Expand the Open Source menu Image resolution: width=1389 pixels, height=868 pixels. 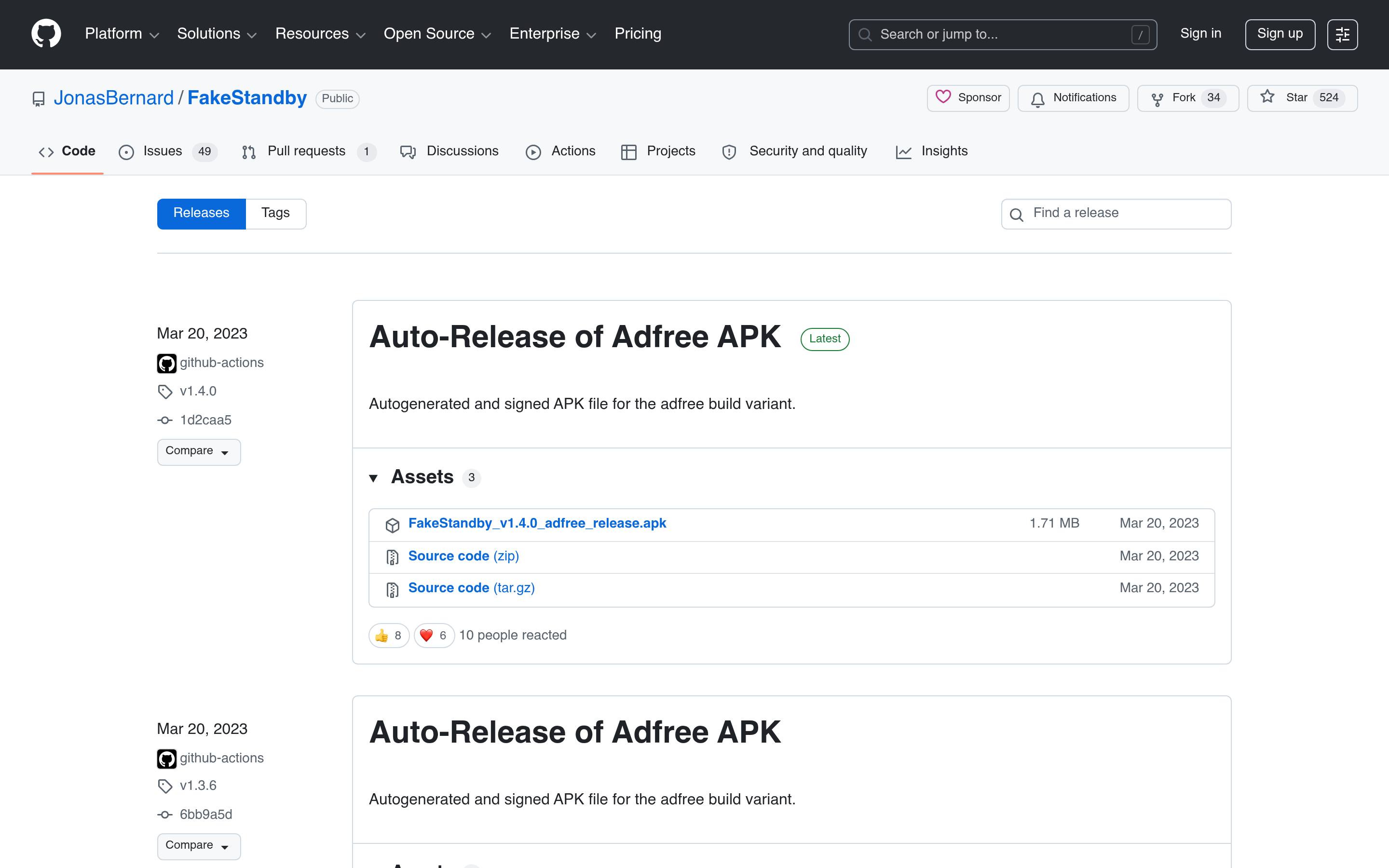437,34
